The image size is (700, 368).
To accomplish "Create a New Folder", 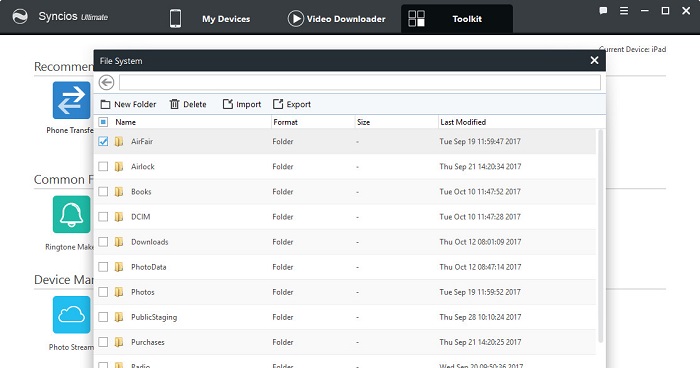I will 129,105.
